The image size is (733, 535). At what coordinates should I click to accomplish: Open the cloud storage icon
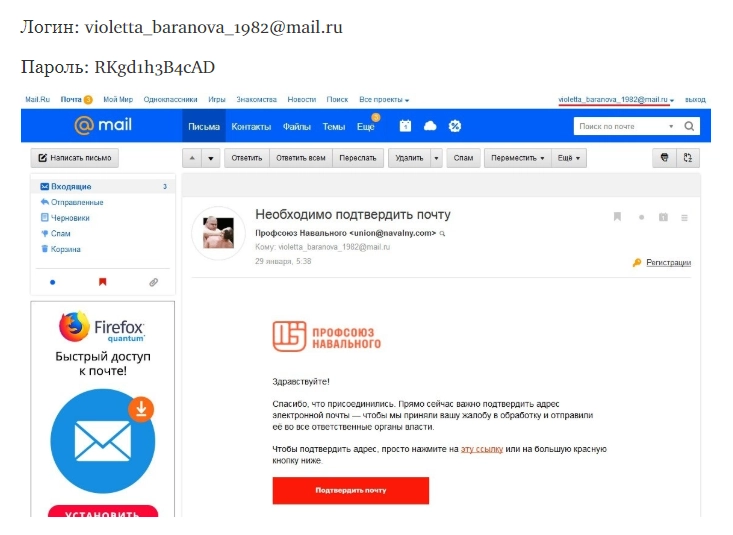click(x=430, y=126)
